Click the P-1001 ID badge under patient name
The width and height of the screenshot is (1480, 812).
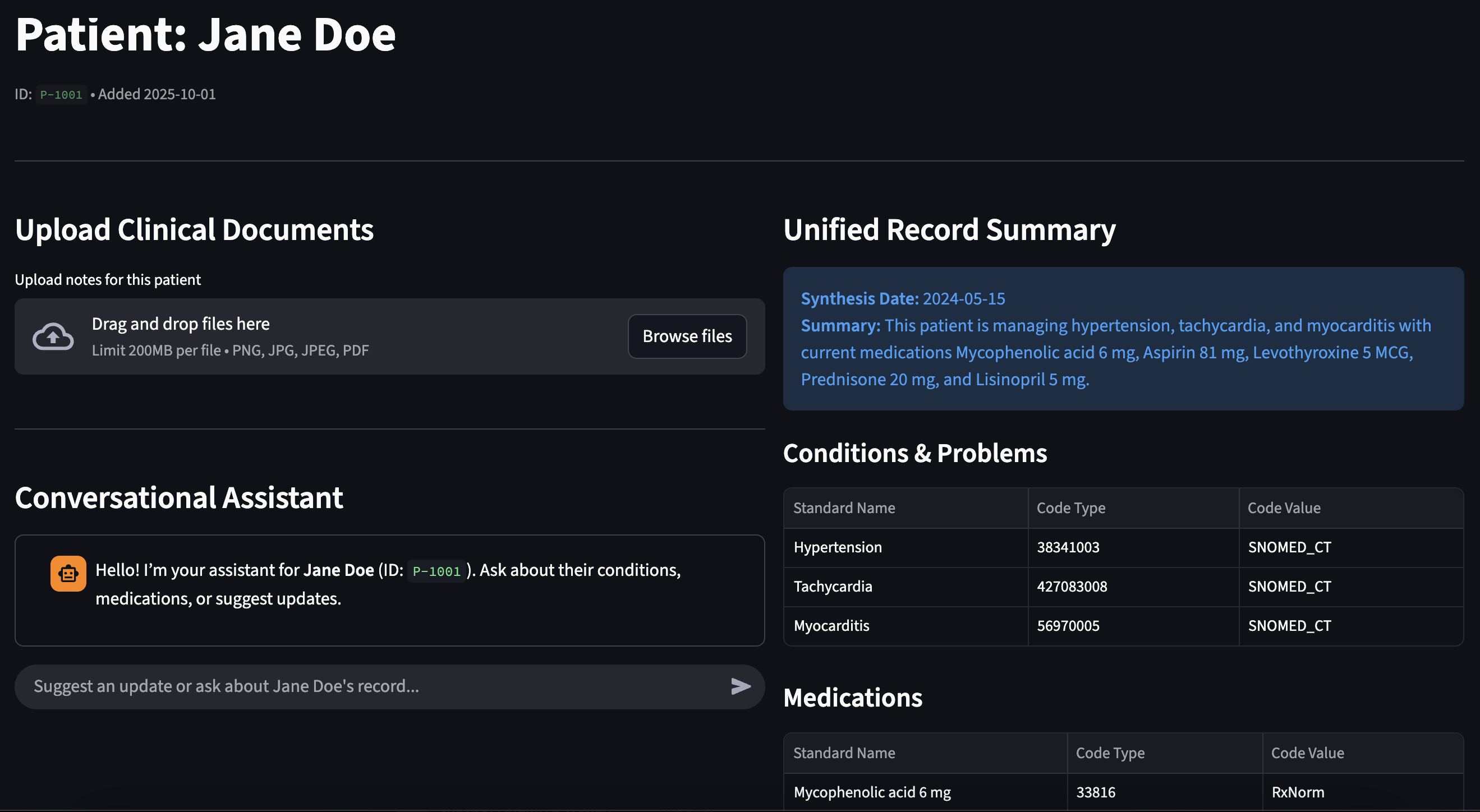[61, 94]
